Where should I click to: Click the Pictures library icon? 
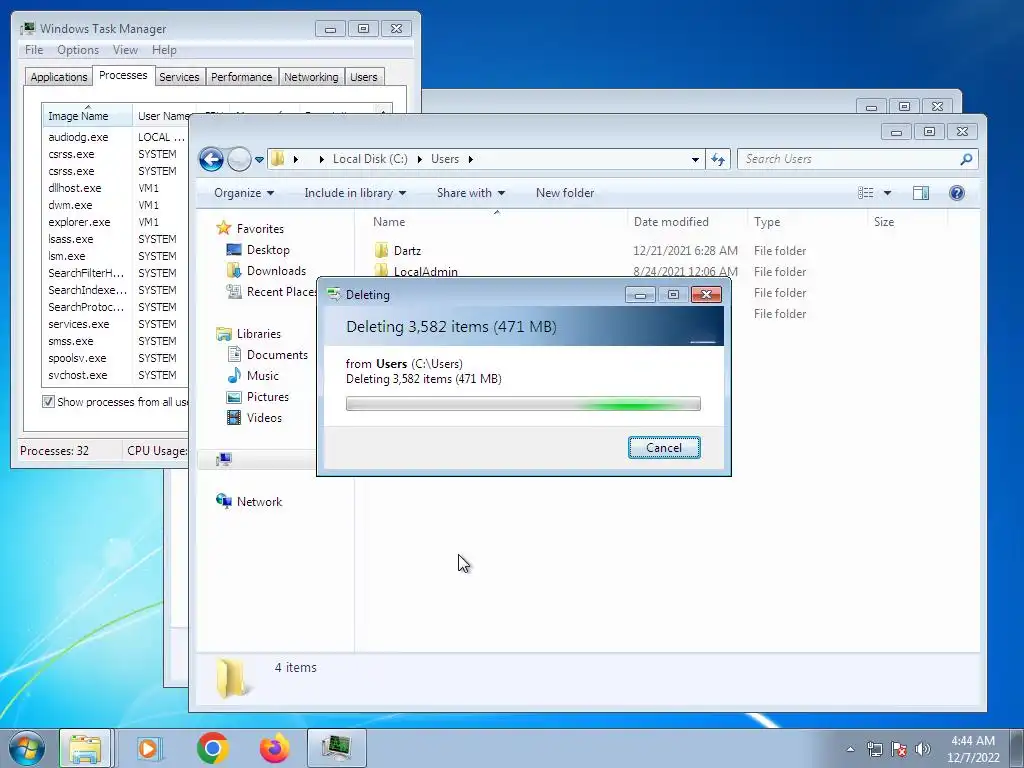coord(234,396)
